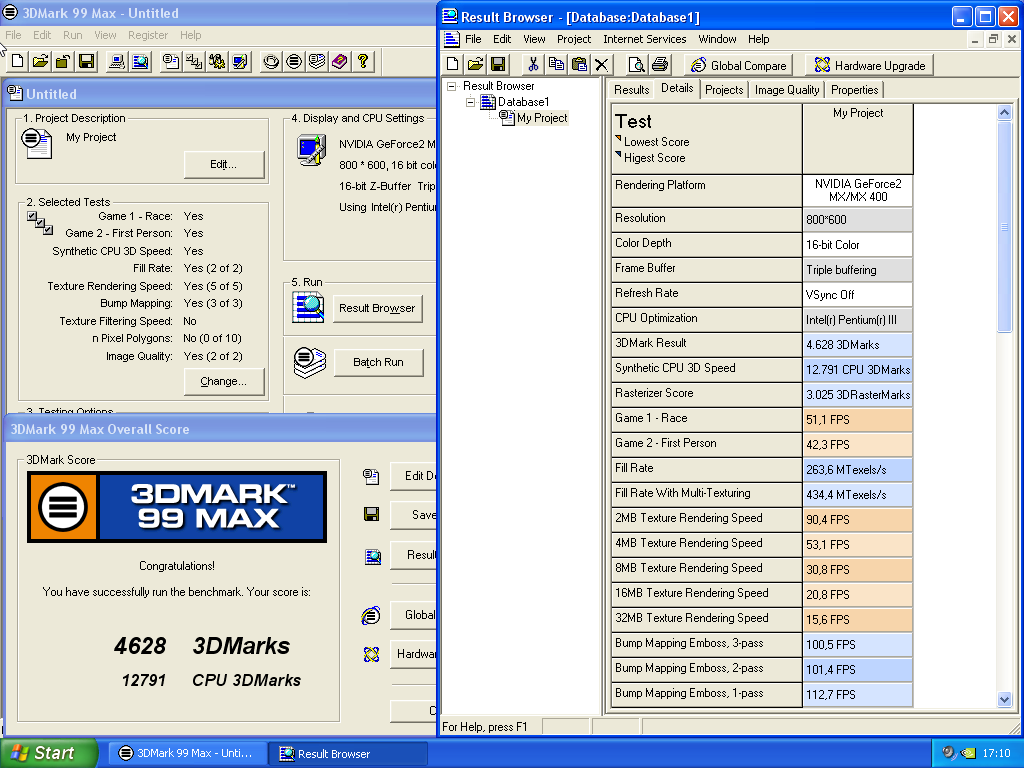Viewport: 1024px width, 768px height.
Task: Click the system tray clock showing 17:10
Action: click(996, 753)
